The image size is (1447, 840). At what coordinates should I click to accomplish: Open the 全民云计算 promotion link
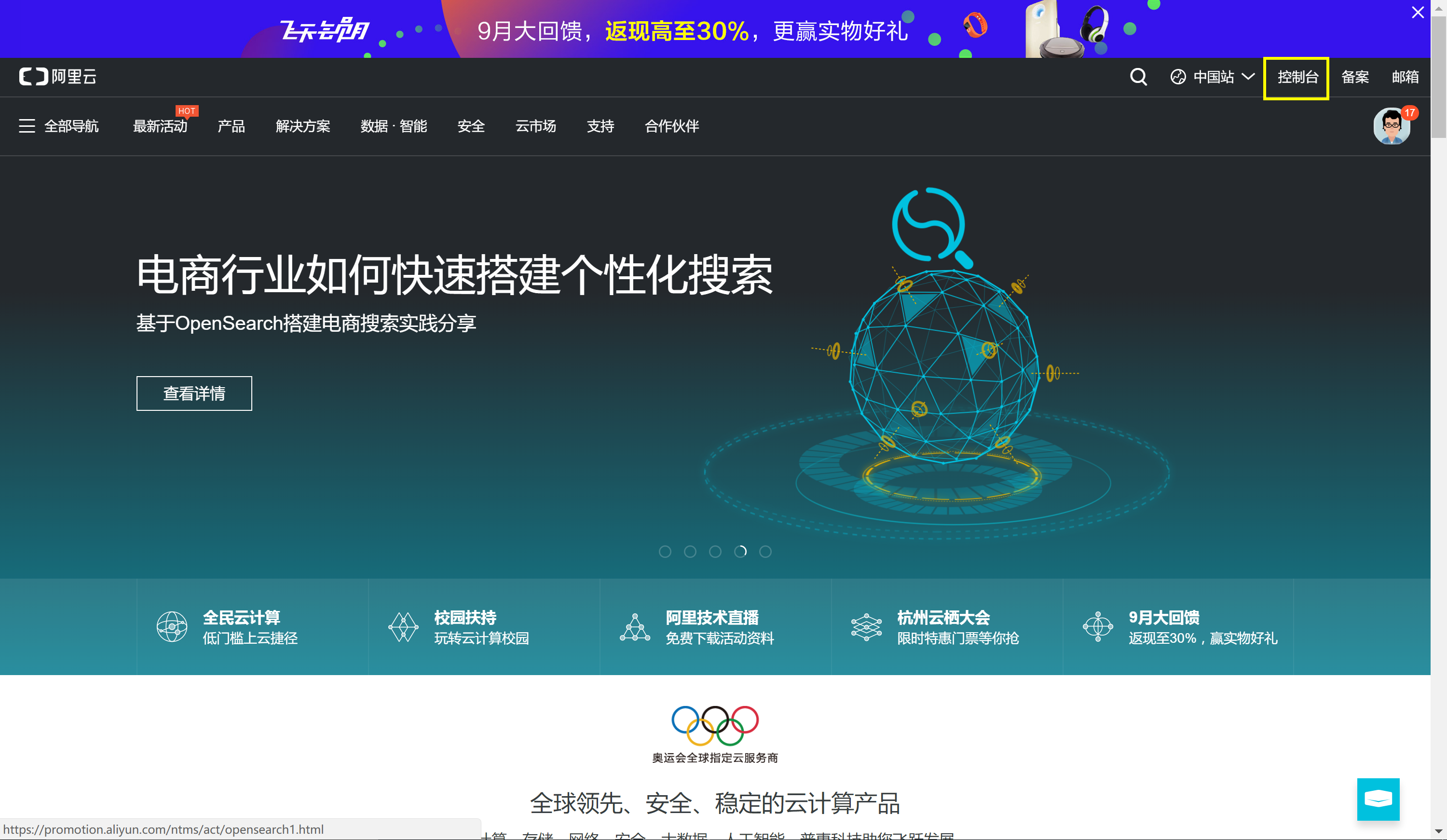252,627
